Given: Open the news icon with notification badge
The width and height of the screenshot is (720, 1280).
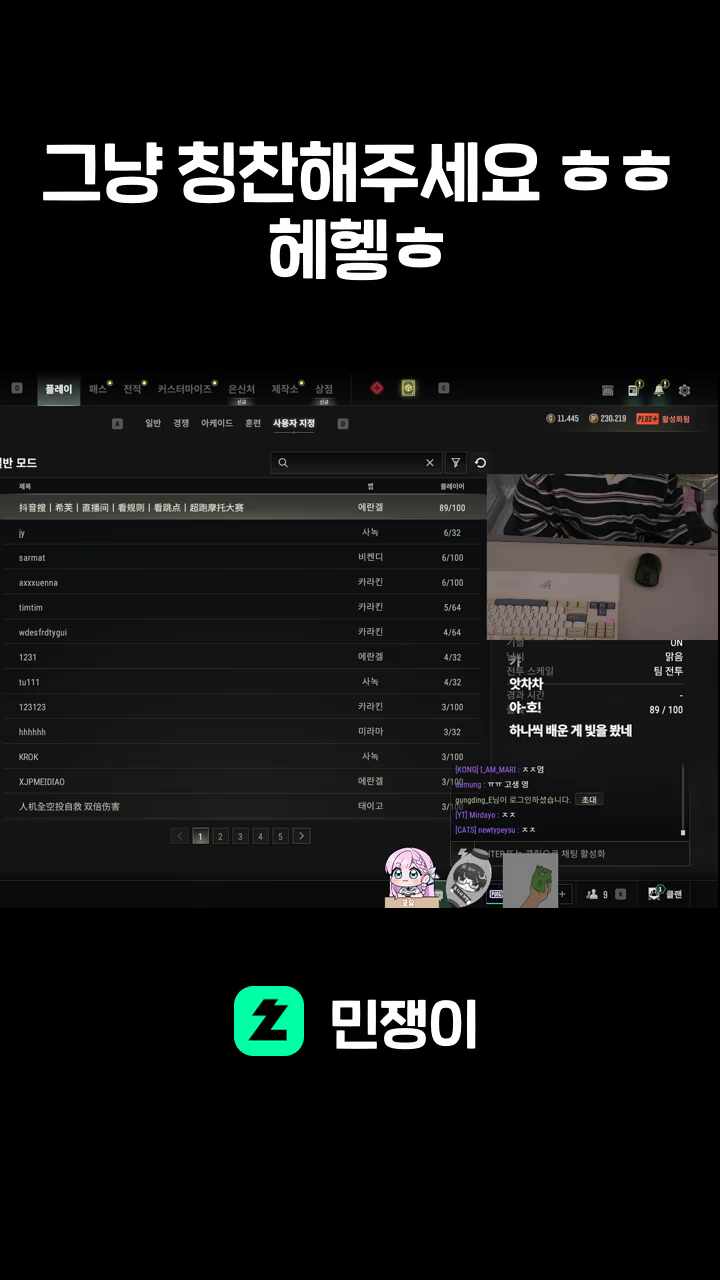Looking at the screenshot, I should (x=633, y=389).
